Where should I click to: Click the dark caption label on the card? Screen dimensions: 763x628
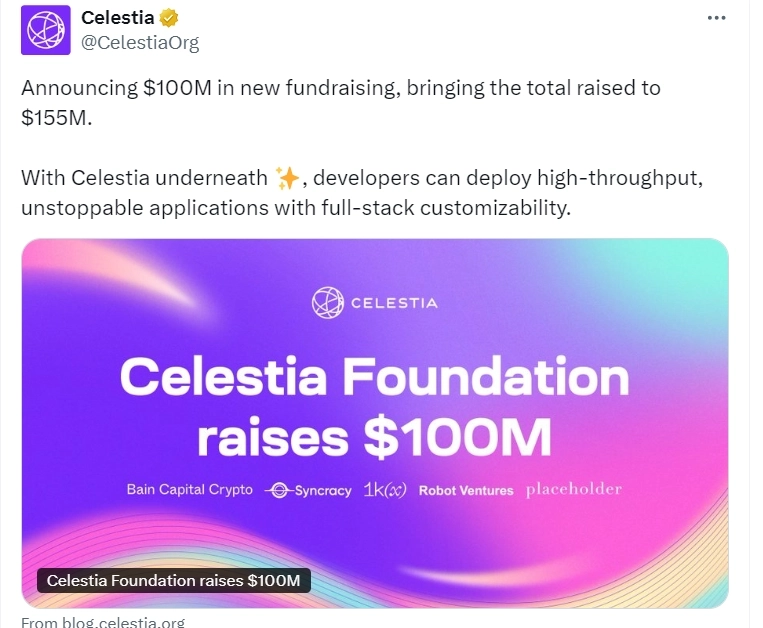(x=174, y=581)
